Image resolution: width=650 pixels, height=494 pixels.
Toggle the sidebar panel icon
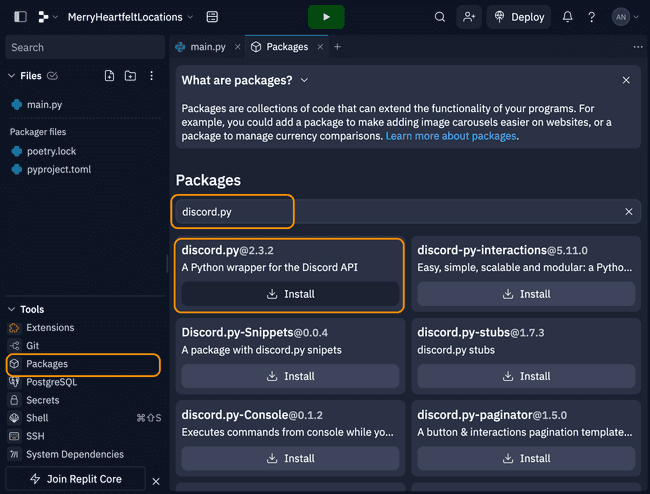[x=20, y=17]
